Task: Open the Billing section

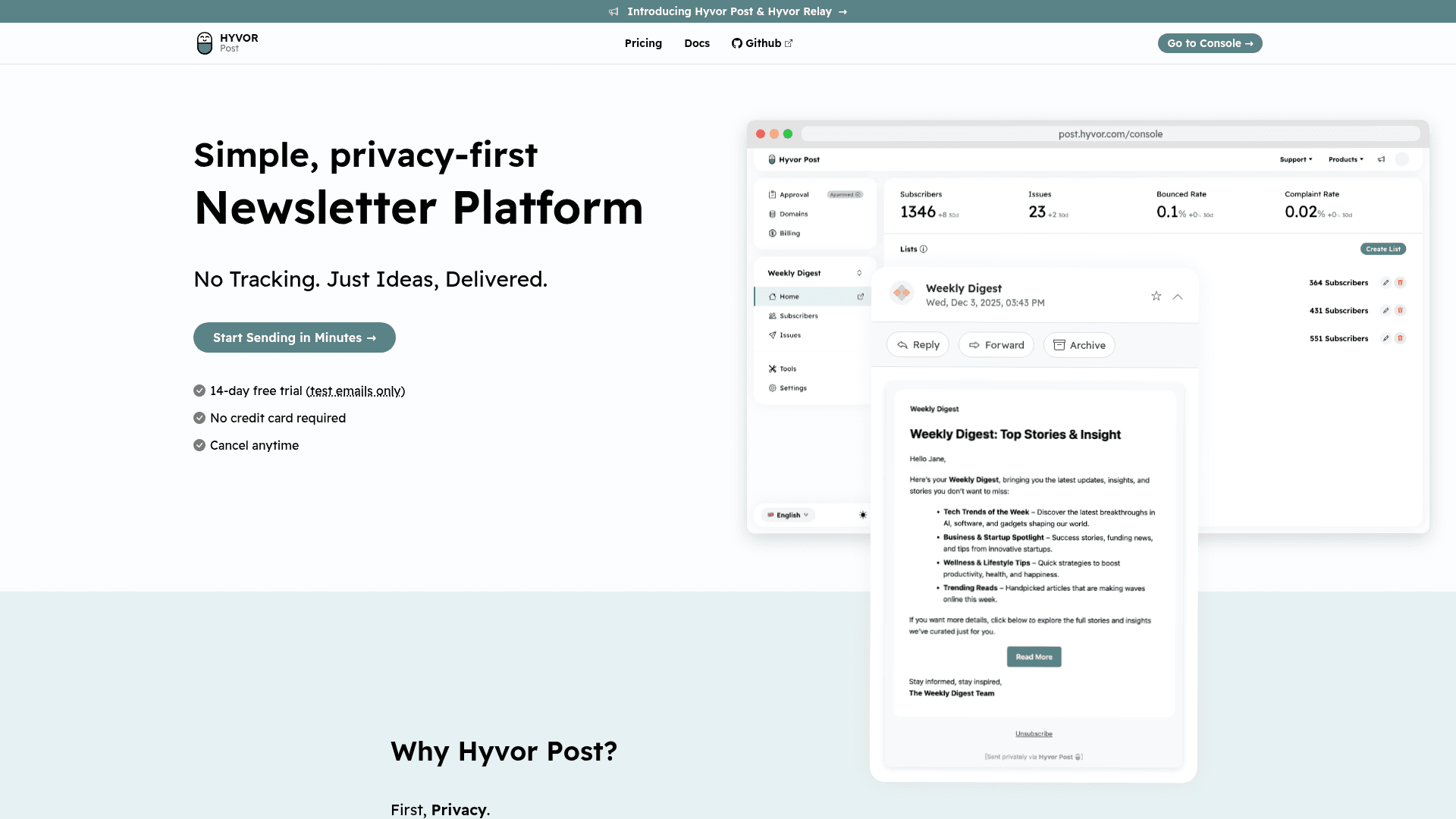Action: click(x=791, y=233)
